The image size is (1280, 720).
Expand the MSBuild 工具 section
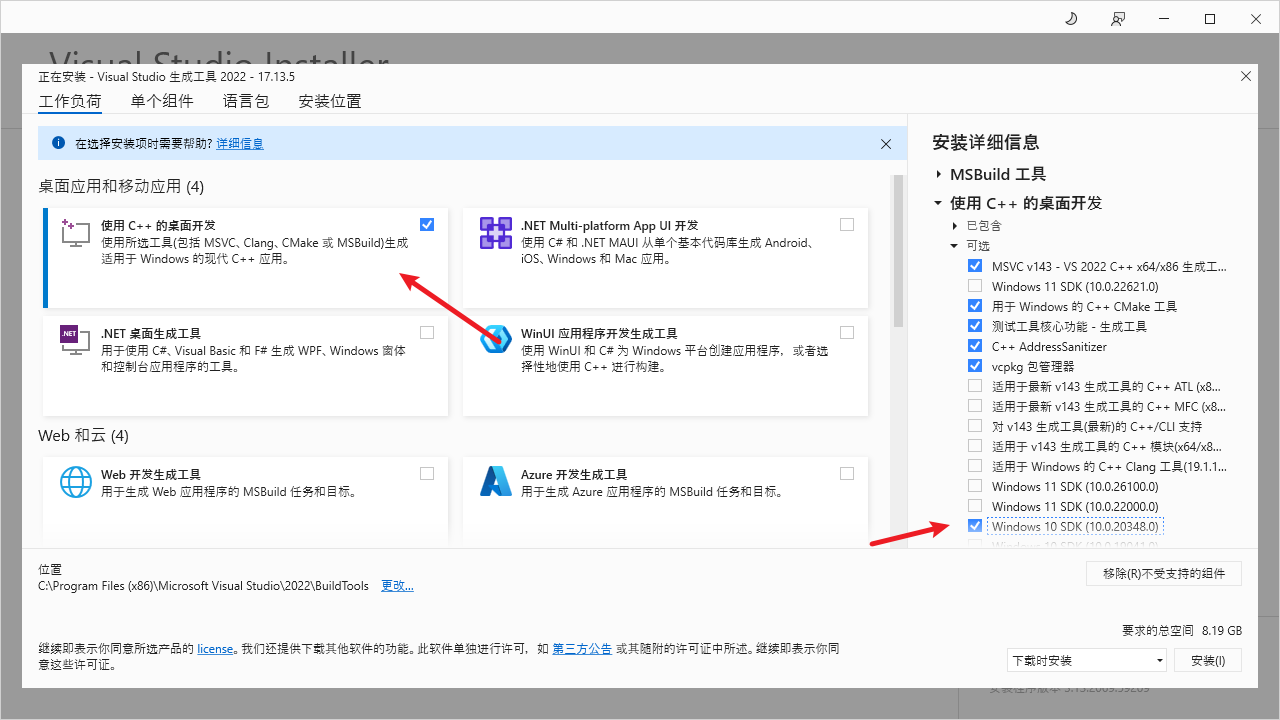click(938, 173)
